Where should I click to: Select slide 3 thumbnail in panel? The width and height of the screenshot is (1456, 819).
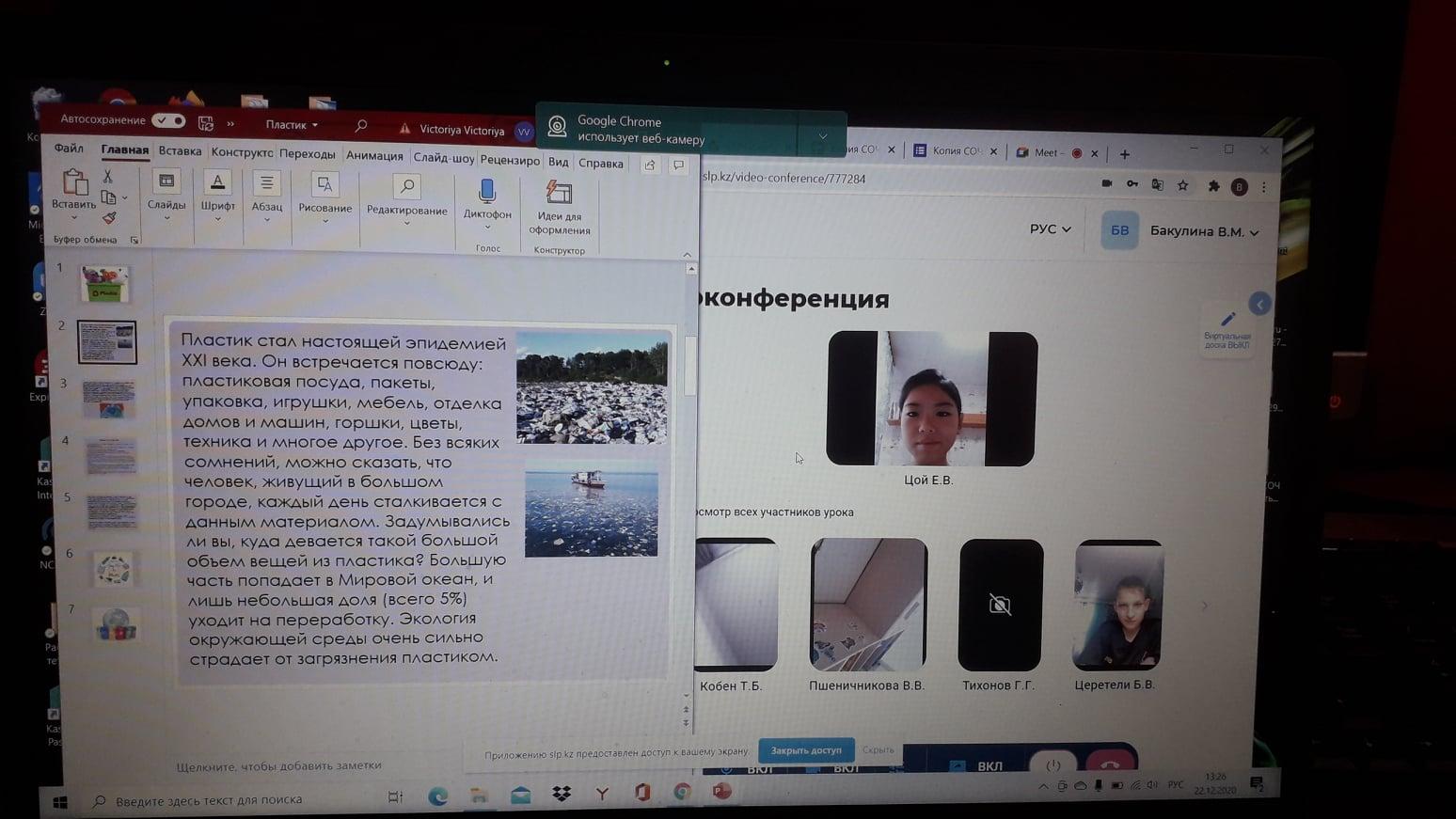coord(109,398)
